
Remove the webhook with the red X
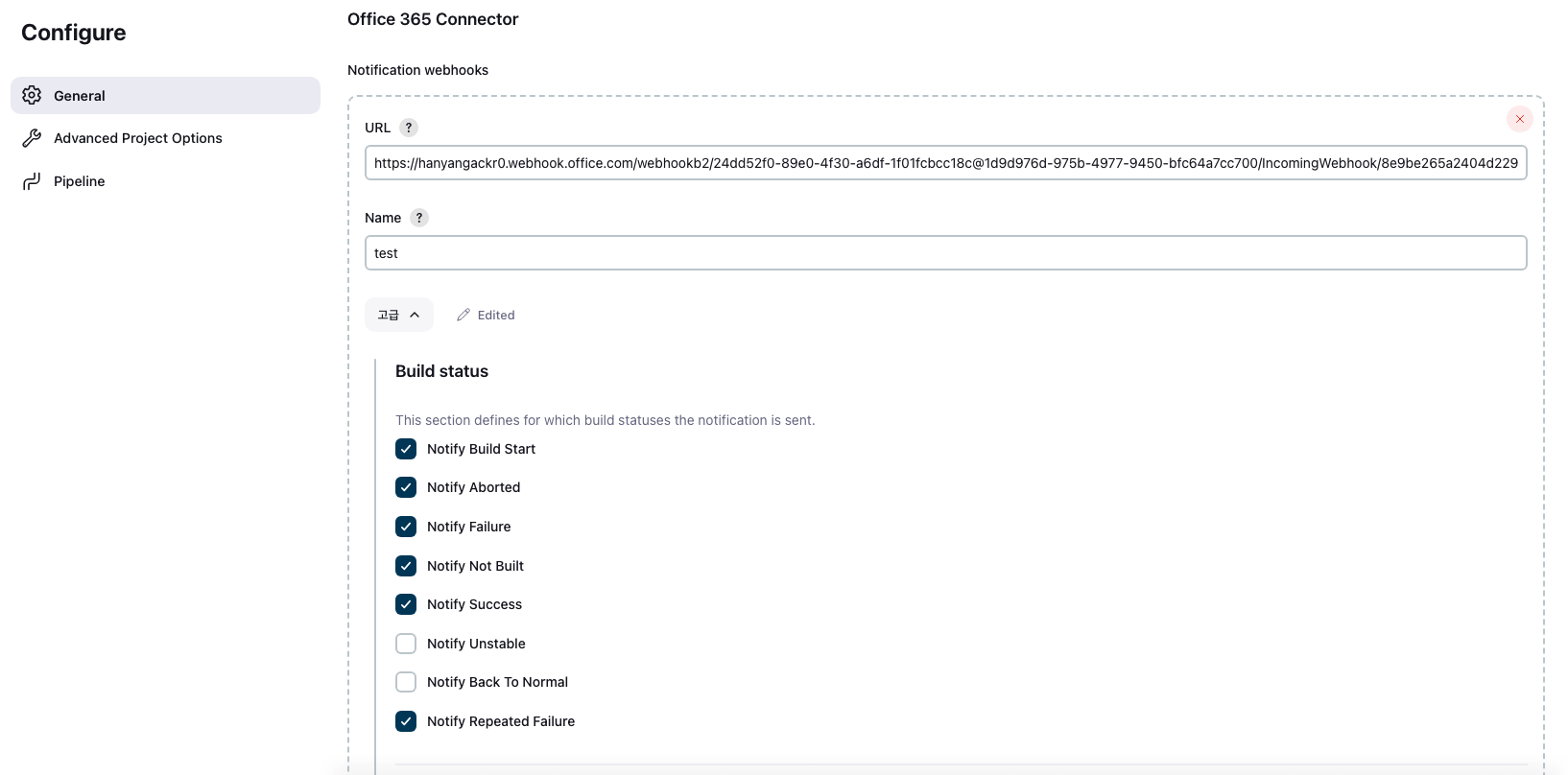[1519, 119]
